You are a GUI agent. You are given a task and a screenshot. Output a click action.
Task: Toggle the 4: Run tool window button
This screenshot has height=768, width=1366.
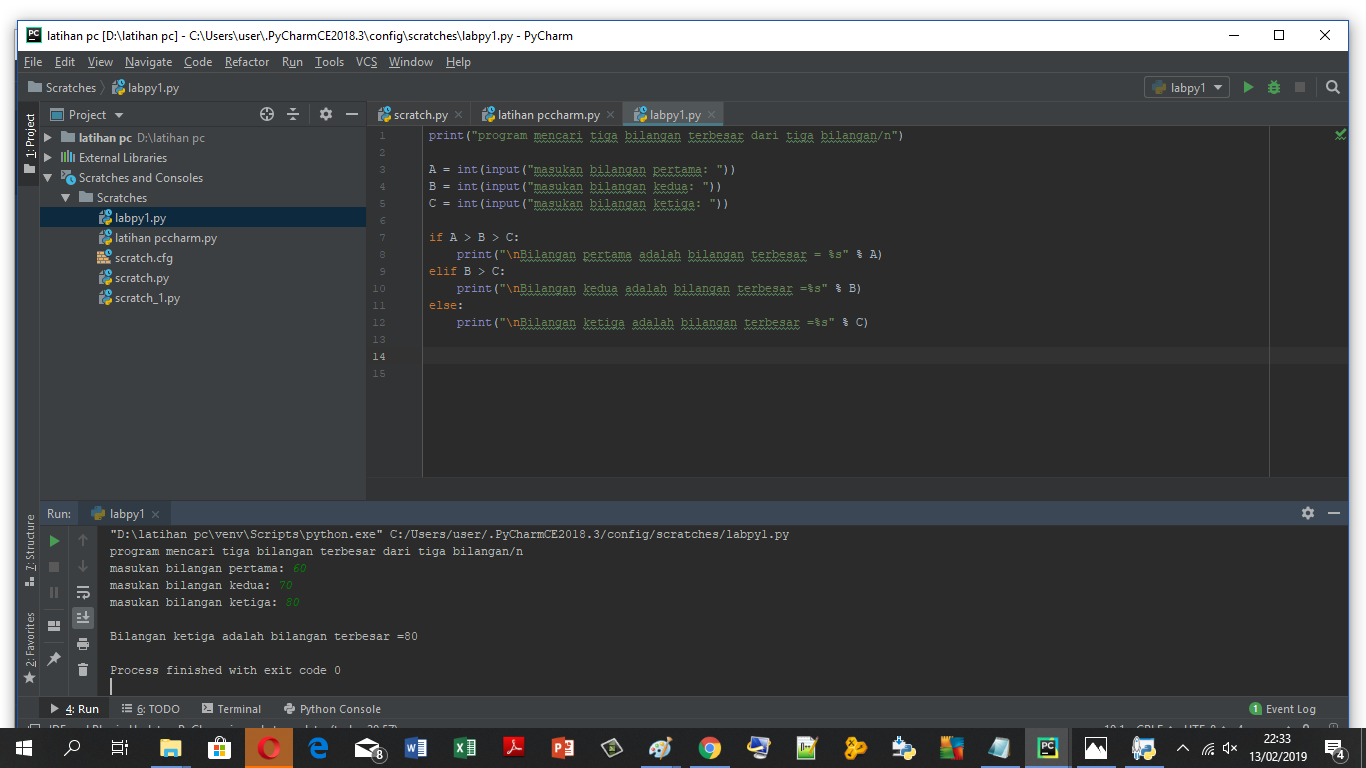point(75,709)
